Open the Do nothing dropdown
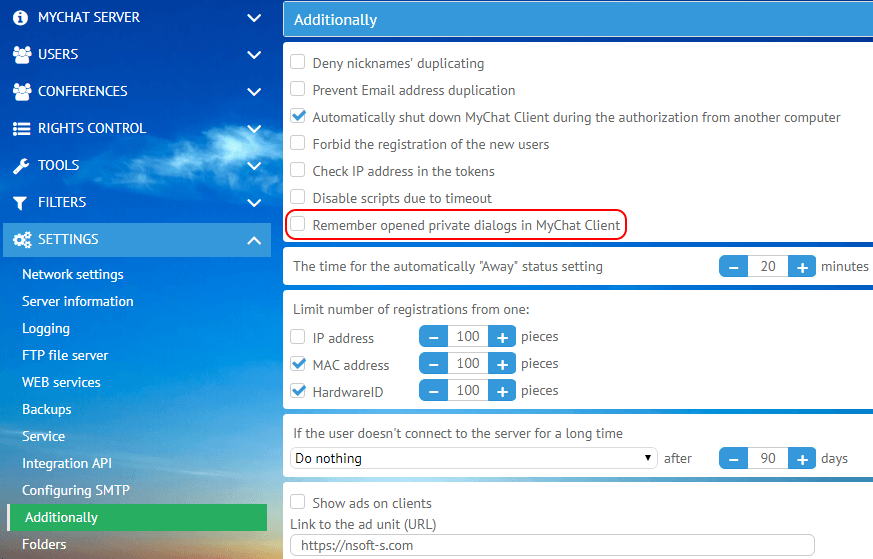 474,458
